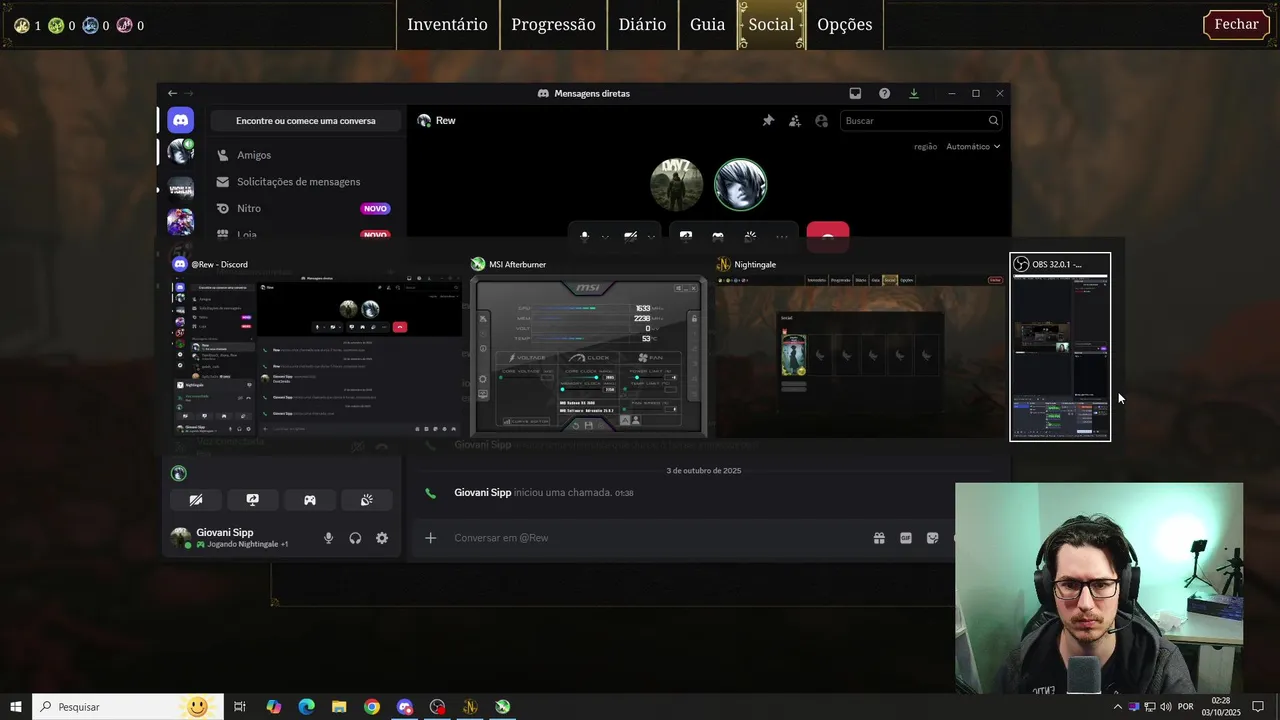Click share screen in Discord voice panel

[253, 500]
